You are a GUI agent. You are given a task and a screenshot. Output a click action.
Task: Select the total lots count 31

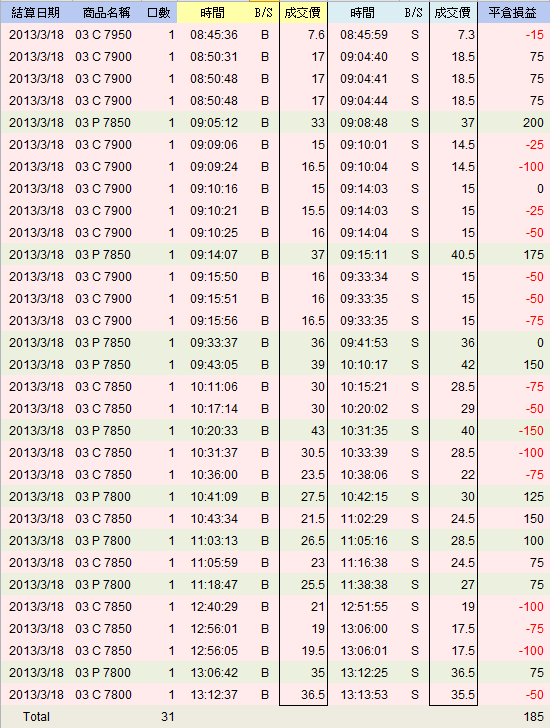click(168, 716)
